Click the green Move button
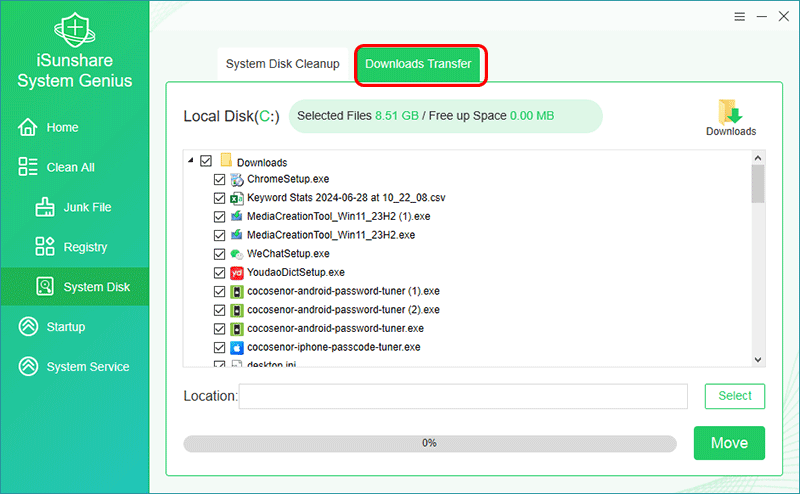Viewport: 800px width, 494px height. pyautogui.click(x=729, y=443)
